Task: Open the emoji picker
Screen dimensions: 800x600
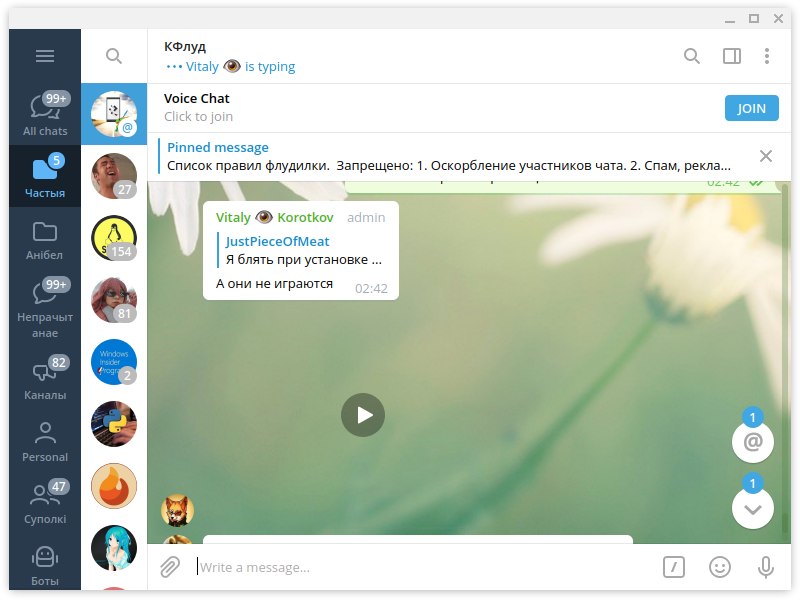Action: pos(719,567)
